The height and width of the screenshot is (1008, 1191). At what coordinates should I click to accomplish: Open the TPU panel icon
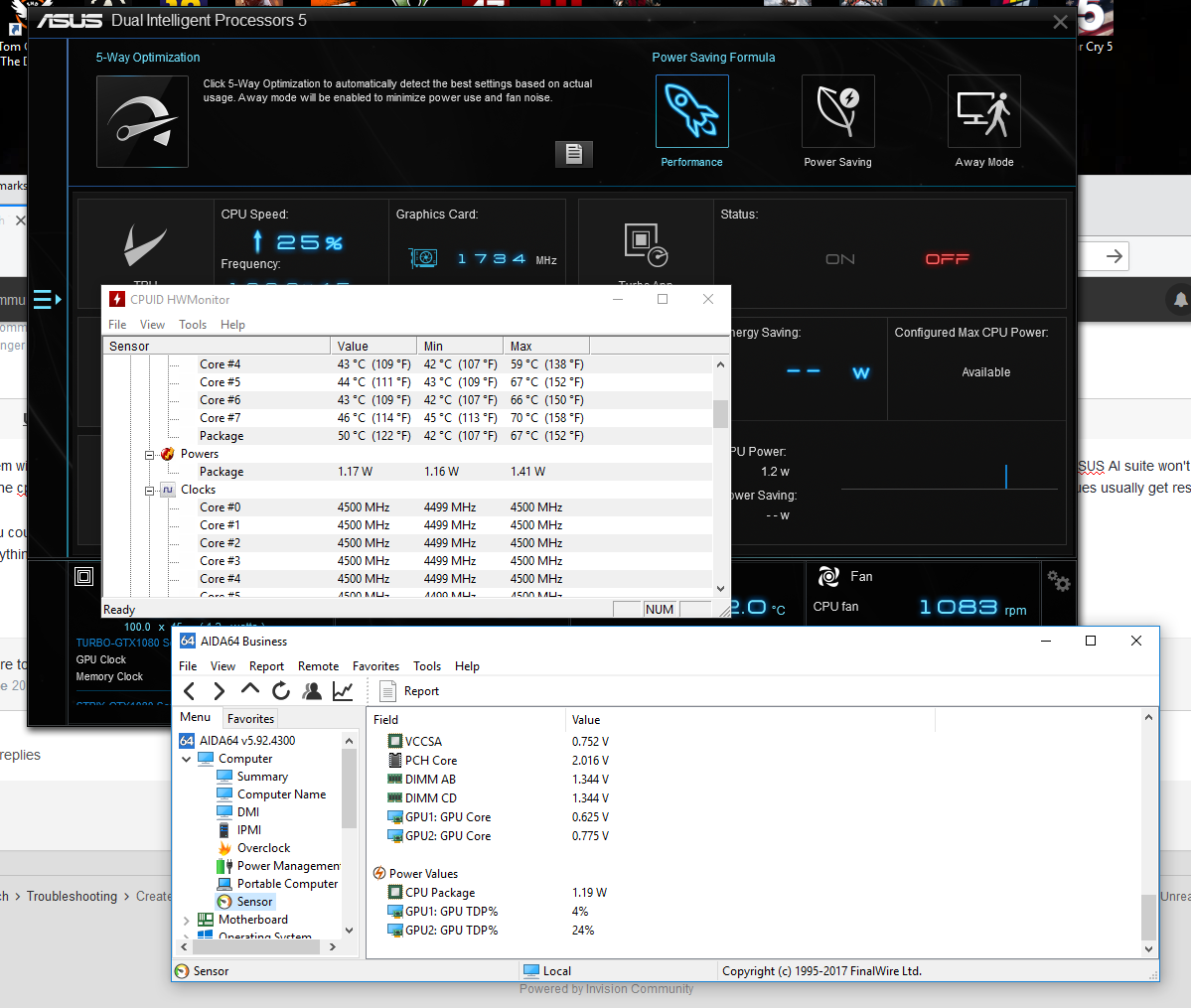144,244
